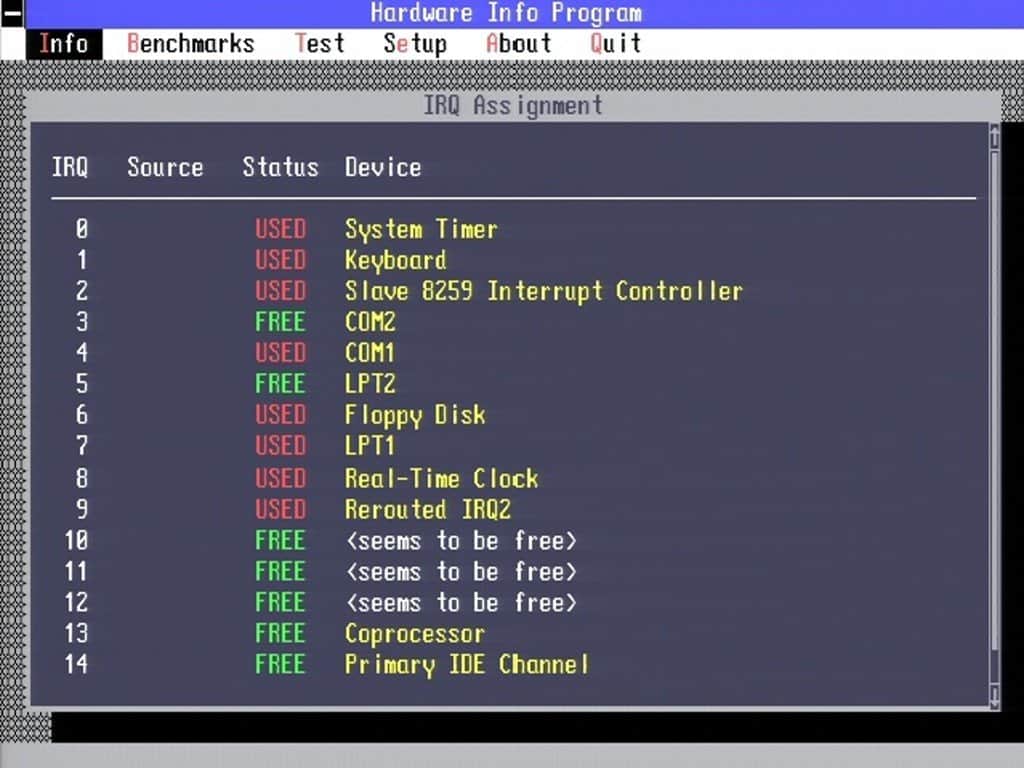1024x768 pixels.
Task: Click the FREE status of IRQ 14
Action: pos(280,665)
